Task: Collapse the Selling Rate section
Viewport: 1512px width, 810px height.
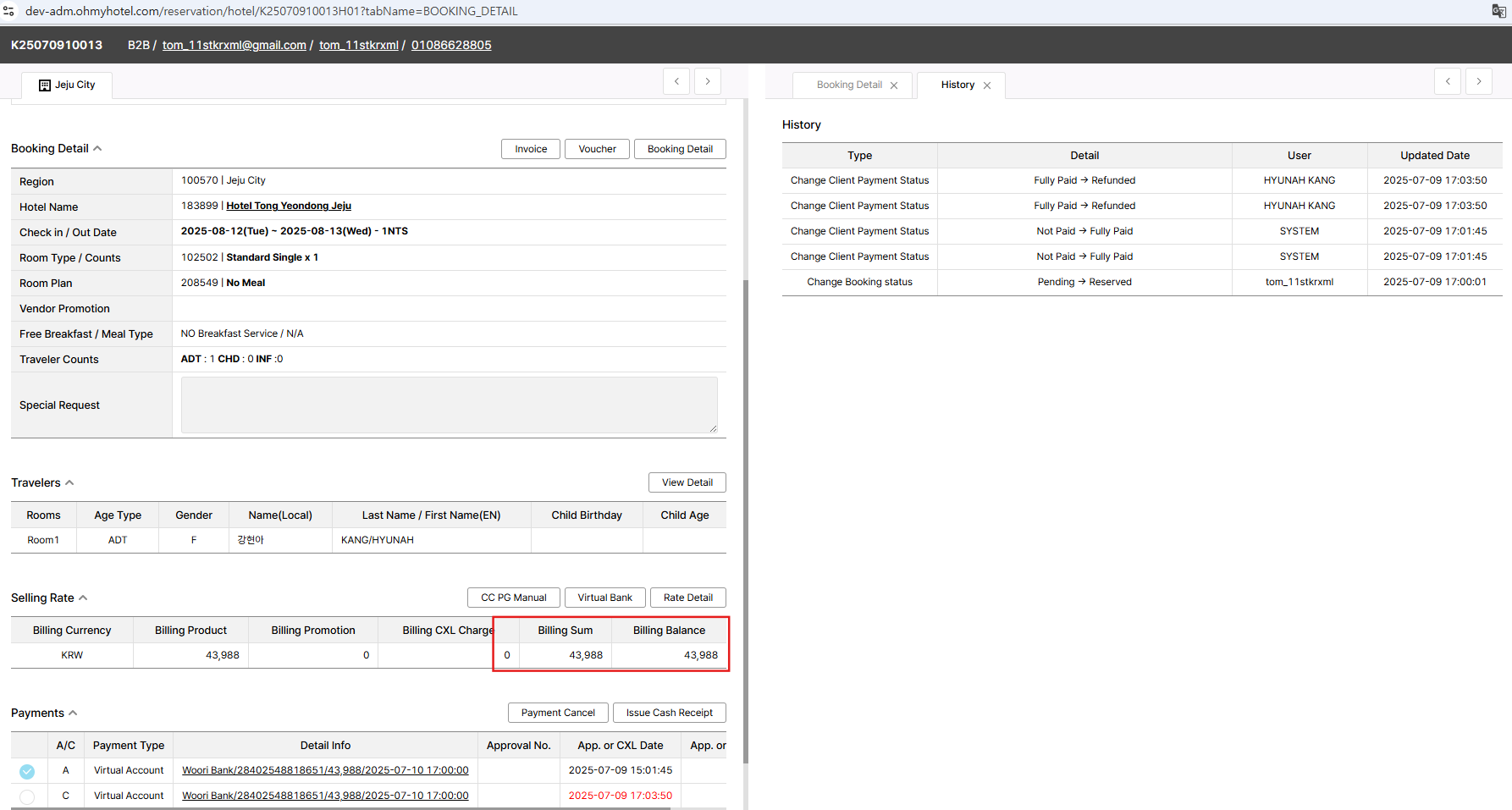Action: tap(83, 598)
